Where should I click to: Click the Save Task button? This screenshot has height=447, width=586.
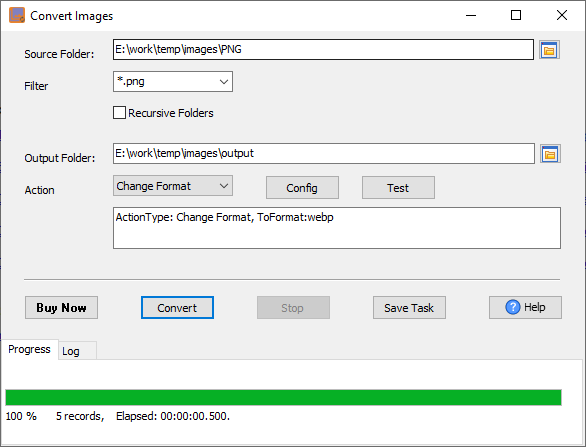pos(409,308)
